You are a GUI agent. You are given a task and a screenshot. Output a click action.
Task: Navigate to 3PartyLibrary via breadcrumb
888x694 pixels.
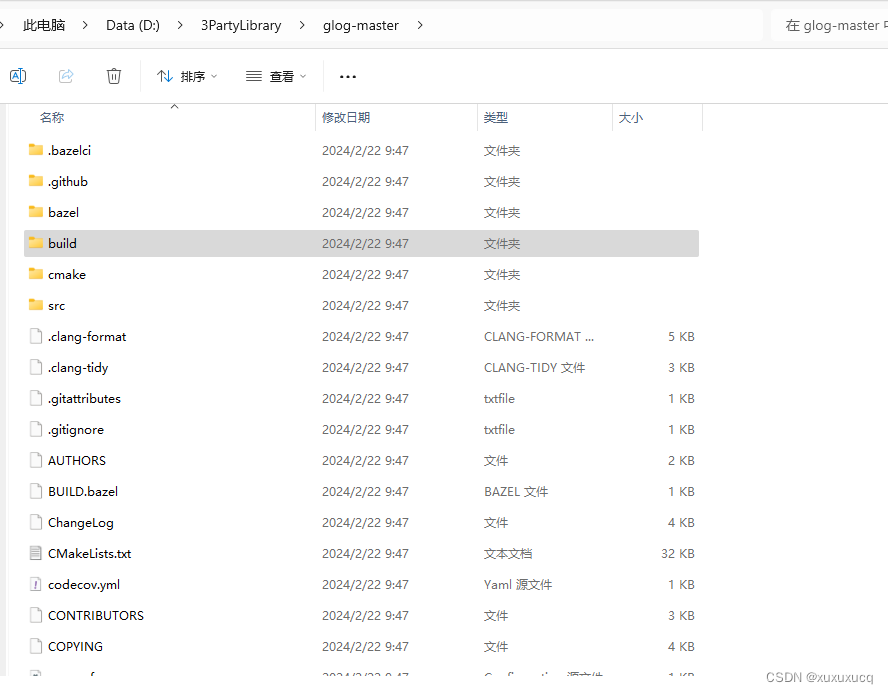240,25
